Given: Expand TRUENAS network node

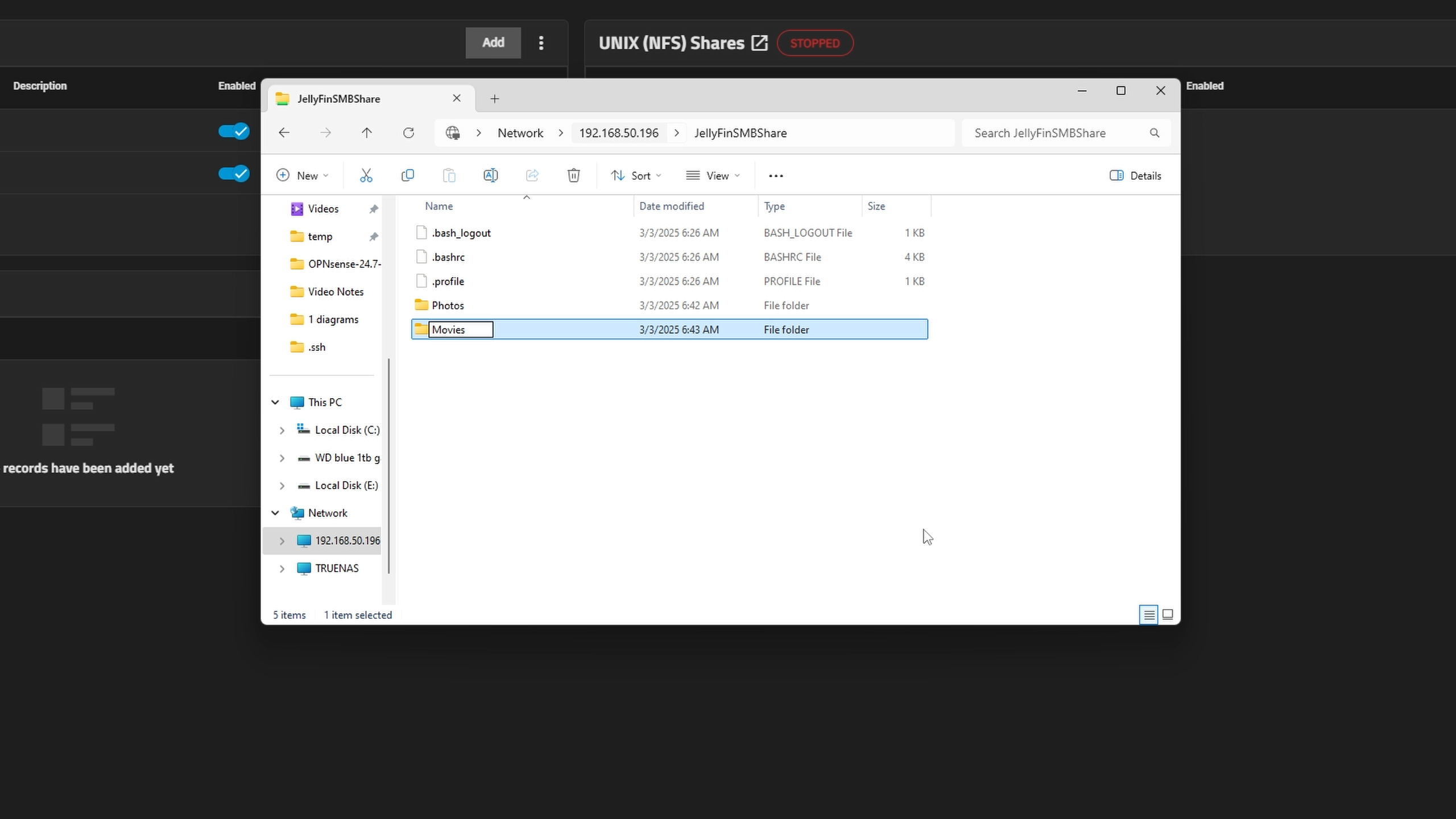Looking at the screenshot, I should point(282,569).
